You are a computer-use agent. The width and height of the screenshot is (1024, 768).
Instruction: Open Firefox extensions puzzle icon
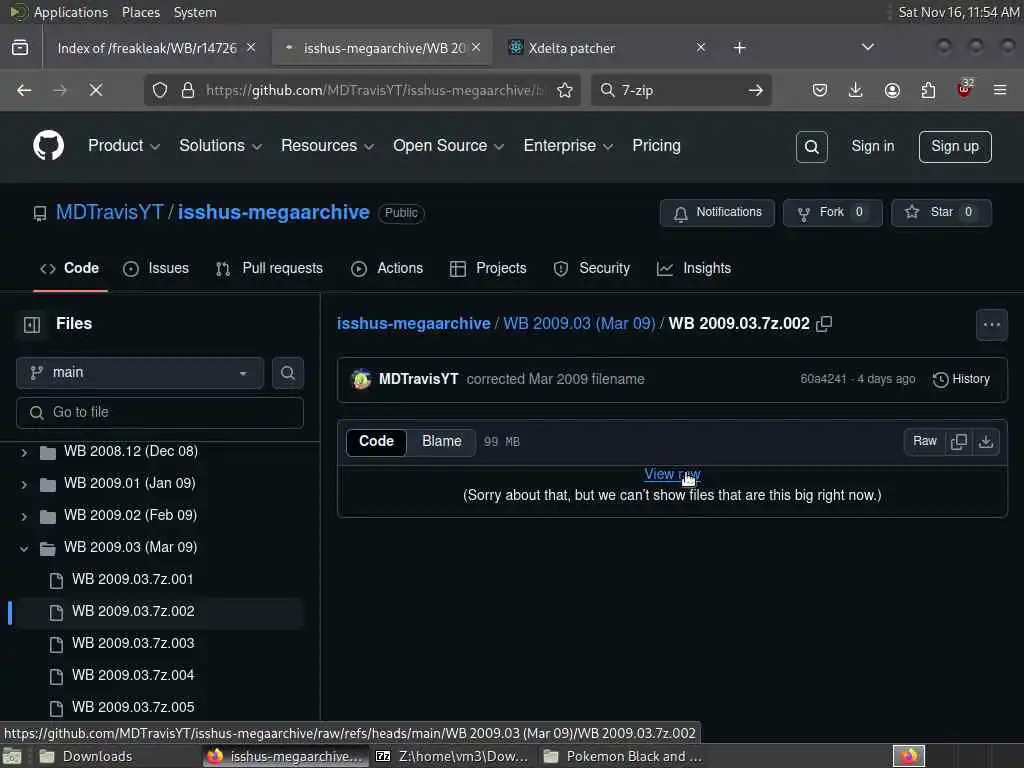(x=928, y=90)
